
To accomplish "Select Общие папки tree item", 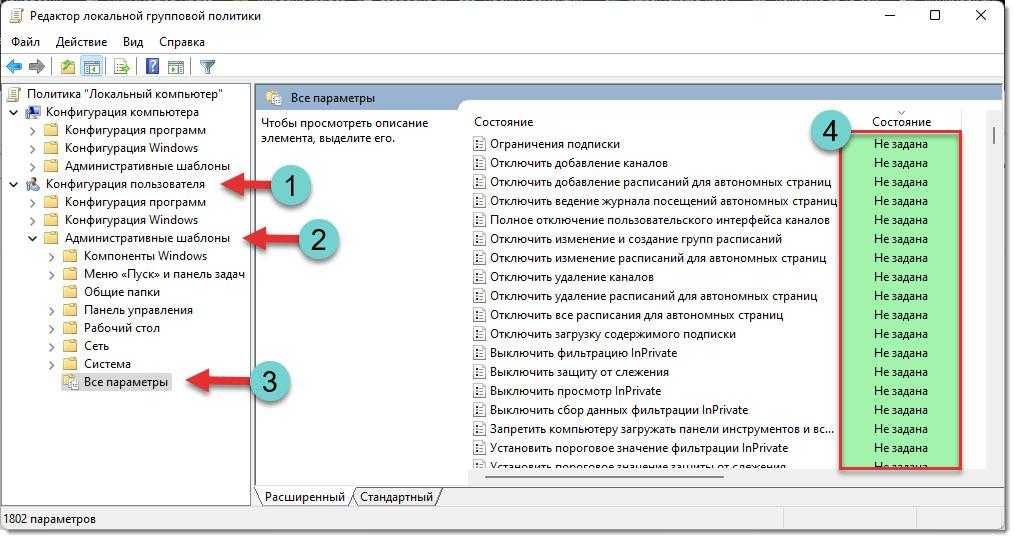I will [122, 292].
